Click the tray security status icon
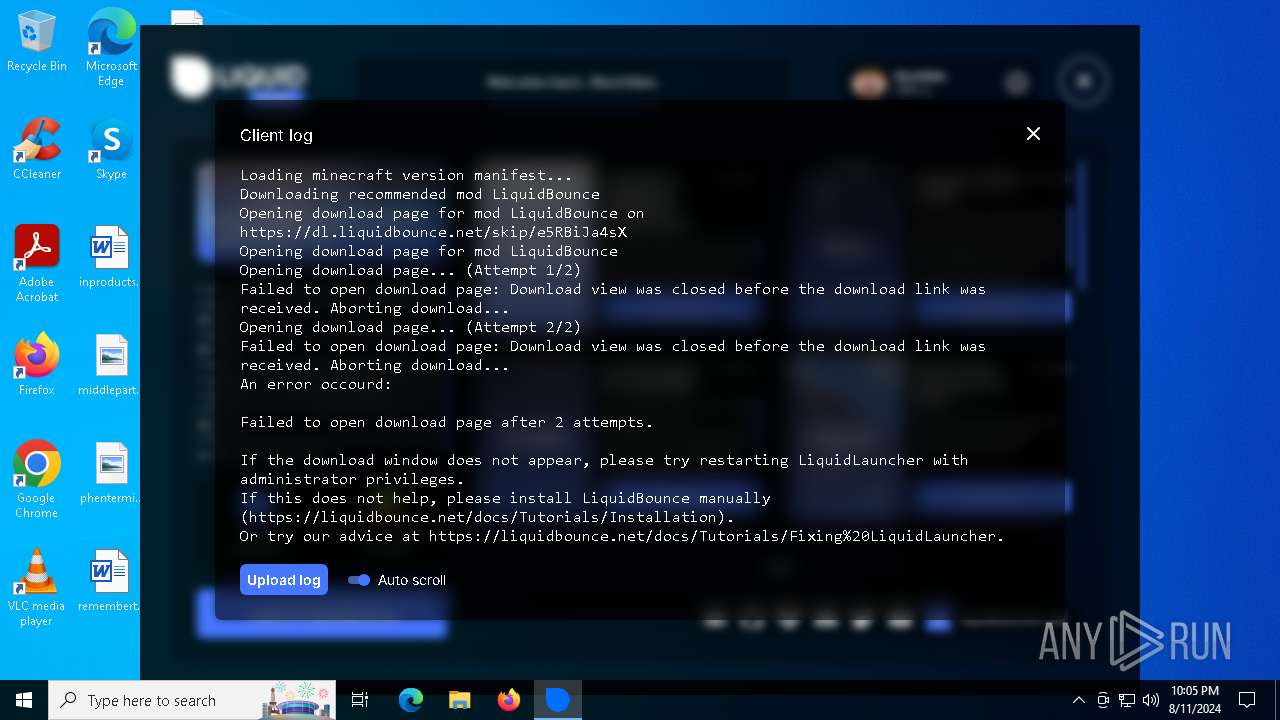 [1103, 700]
